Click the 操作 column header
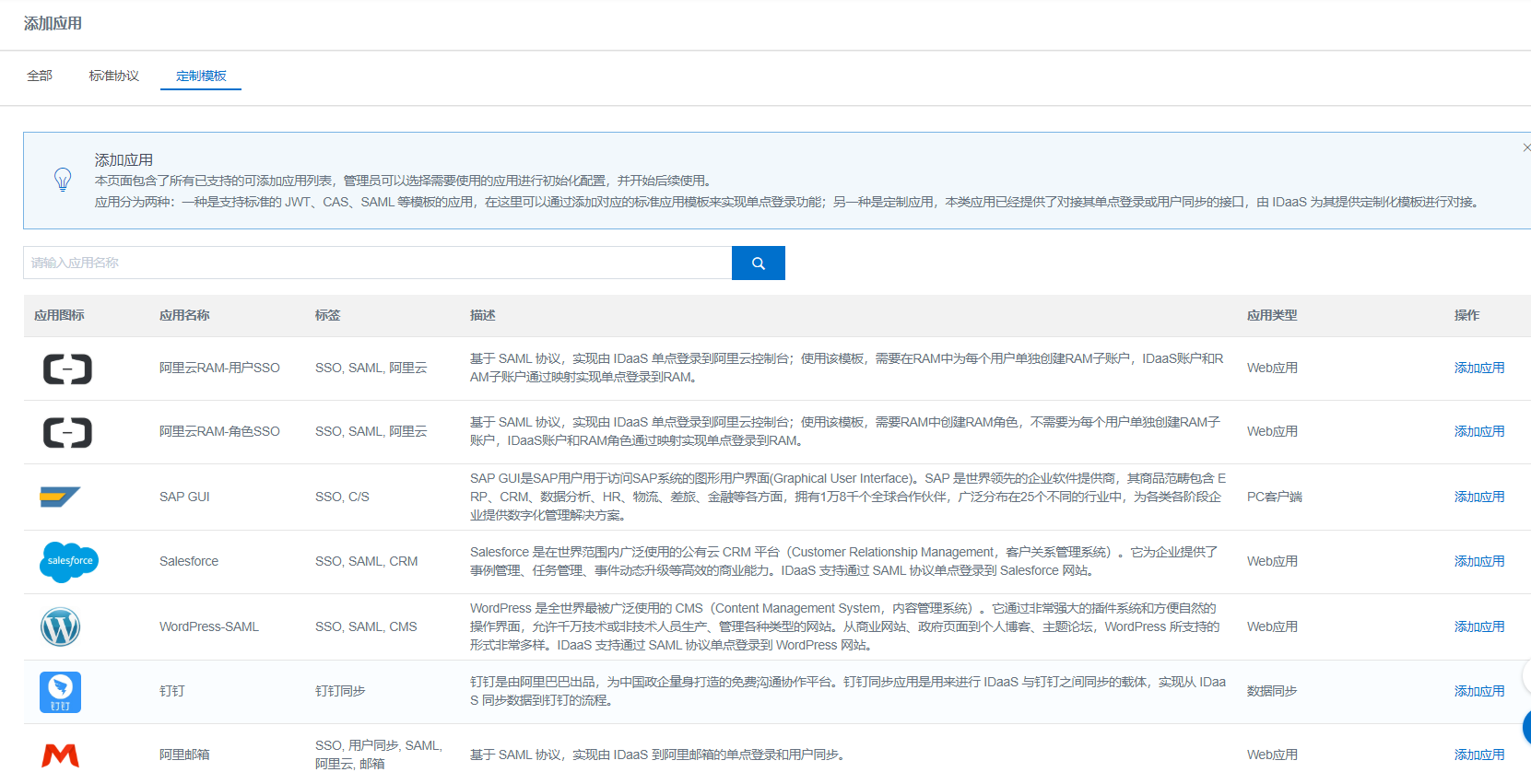Image resolution: width=1531 pixels, height=784 pixels. (1466, 315)
